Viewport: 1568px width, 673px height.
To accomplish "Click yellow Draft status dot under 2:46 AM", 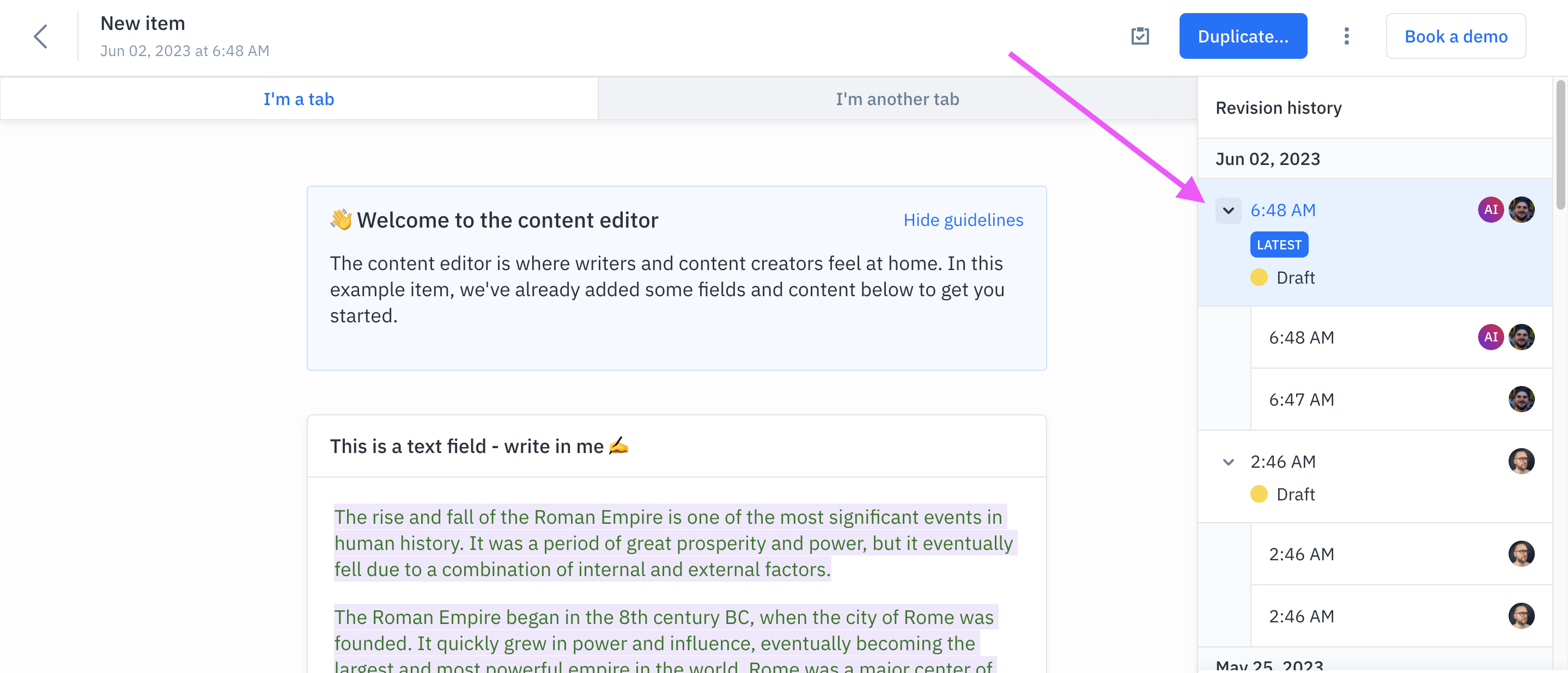I will pyautogui.click(x=1259, y=494).
